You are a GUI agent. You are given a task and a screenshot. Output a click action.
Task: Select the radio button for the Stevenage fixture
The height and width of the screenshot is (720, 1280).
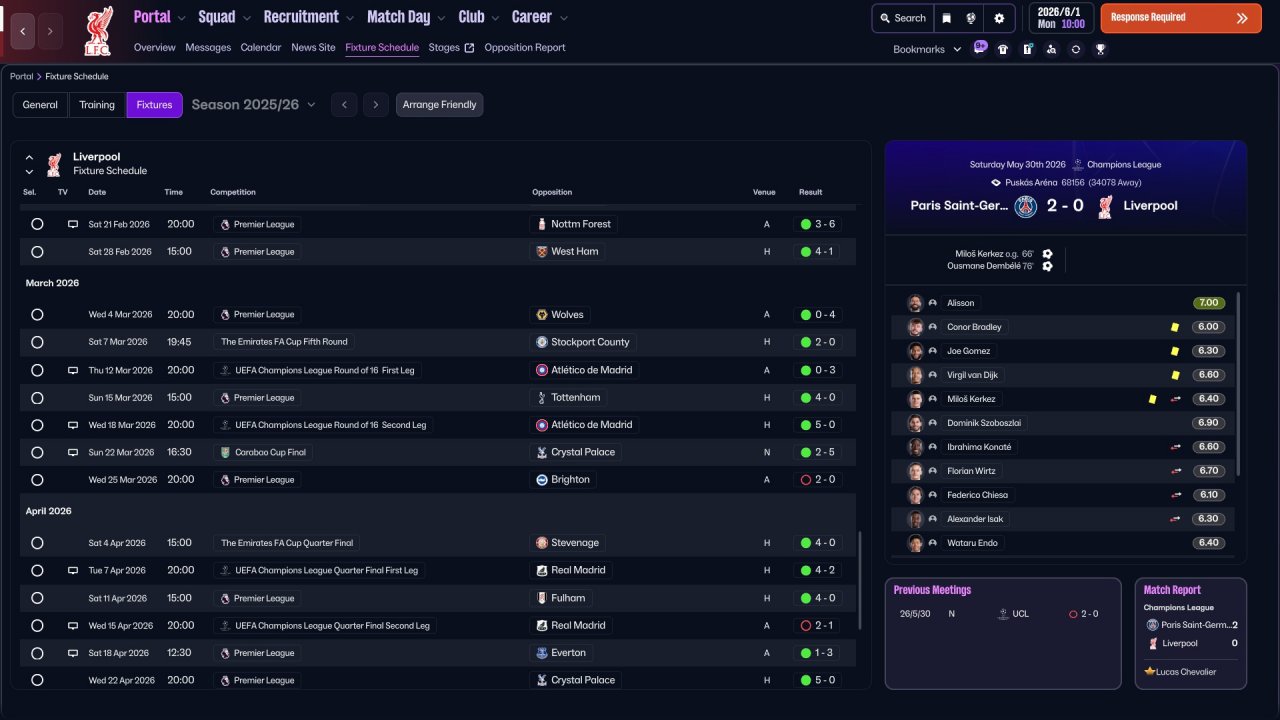click(x=37, y=543)
